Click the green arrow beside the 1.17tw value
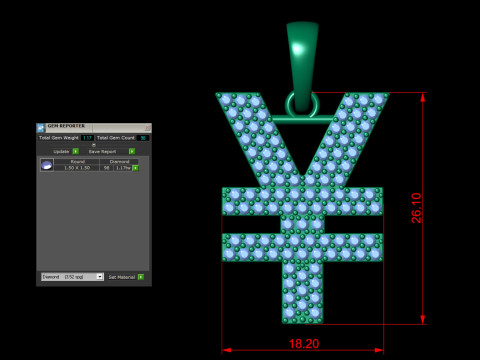480x360 pixels. pyautogui.click(x=135, y=168)
